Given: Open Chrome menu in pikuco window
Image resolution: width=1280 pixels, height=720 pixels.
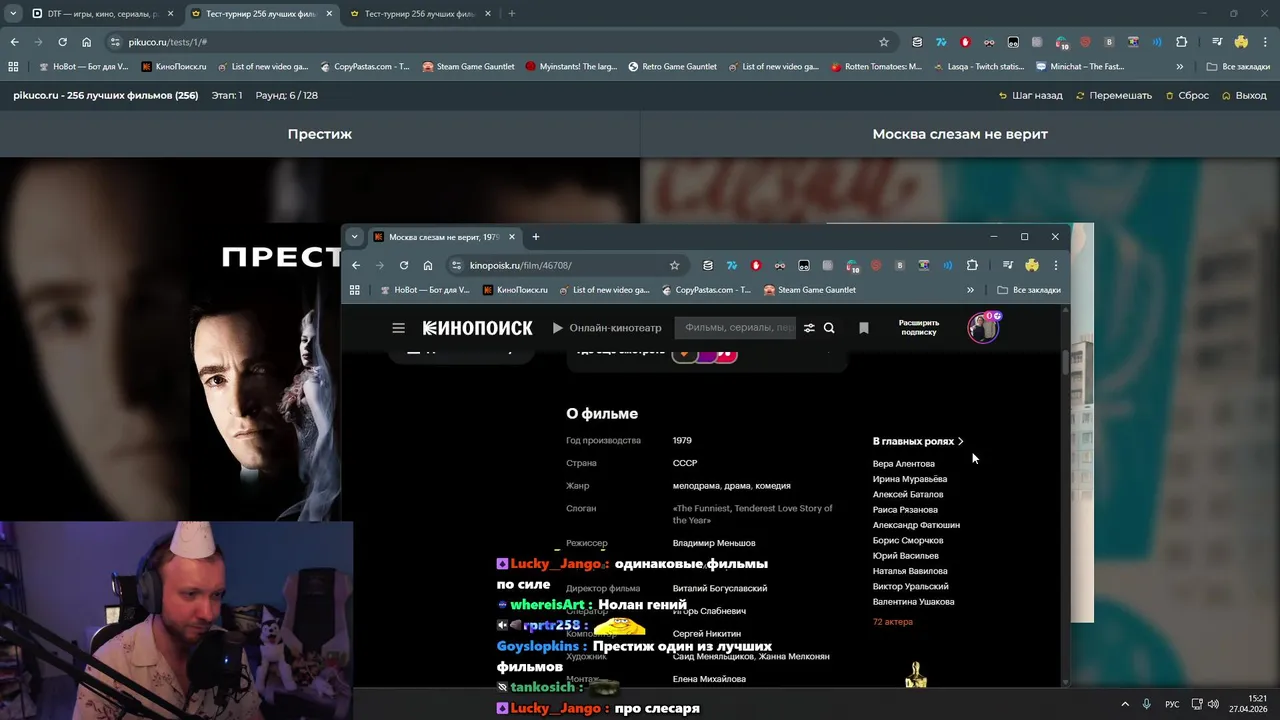Looking at the screenshot, I should pyautogui.click(x=1265, y=42).
